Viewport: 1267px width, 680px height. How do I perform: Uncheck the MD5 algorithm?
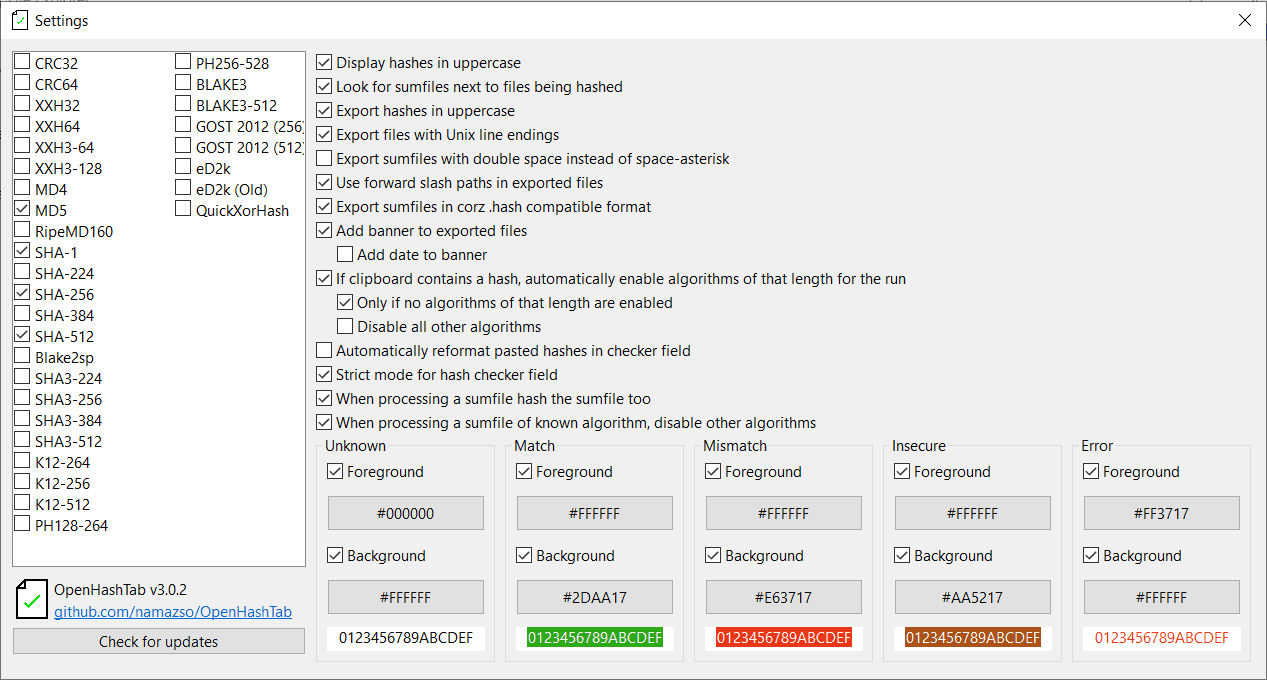[x=22, y=210]
